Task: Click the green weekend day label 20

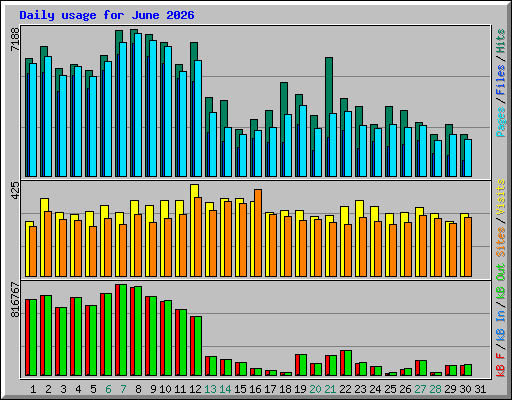Action: [x=315, y=389]
